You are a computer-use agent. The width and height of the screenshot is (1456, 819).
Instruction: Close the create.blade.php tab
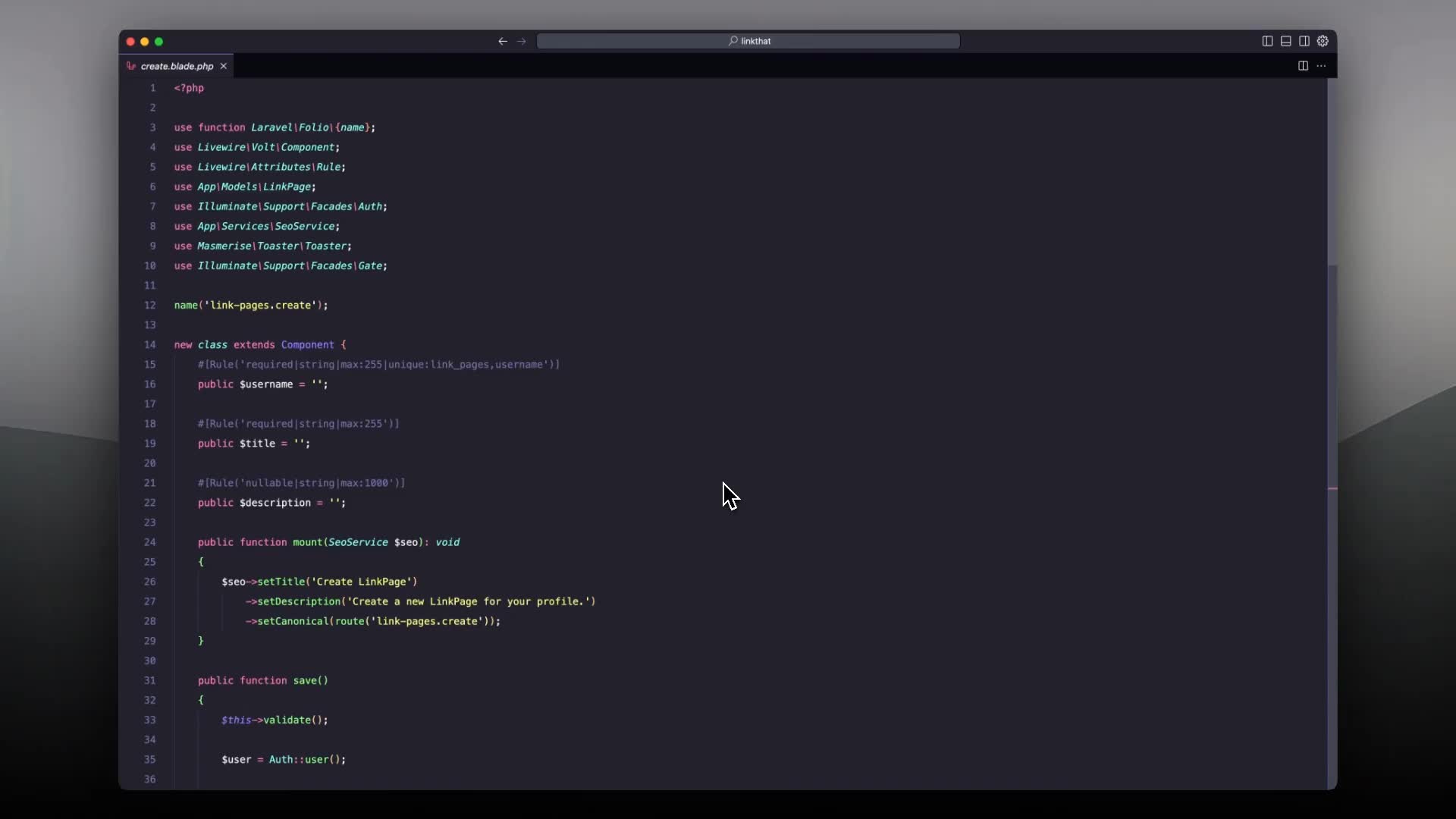[224, 66]
